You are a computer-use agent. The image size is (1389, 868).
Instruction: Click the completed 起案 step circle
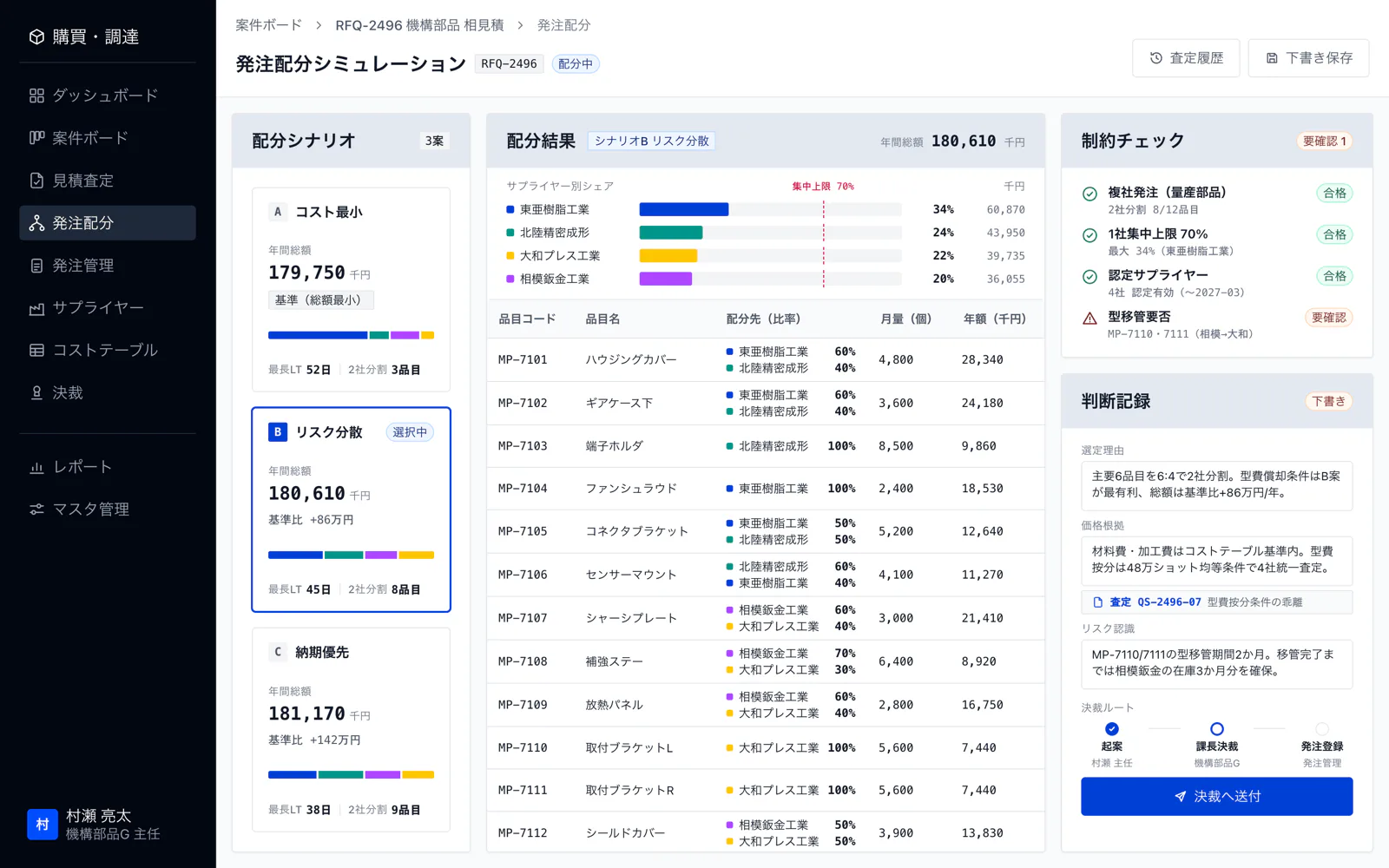[x=1112, y=729]
